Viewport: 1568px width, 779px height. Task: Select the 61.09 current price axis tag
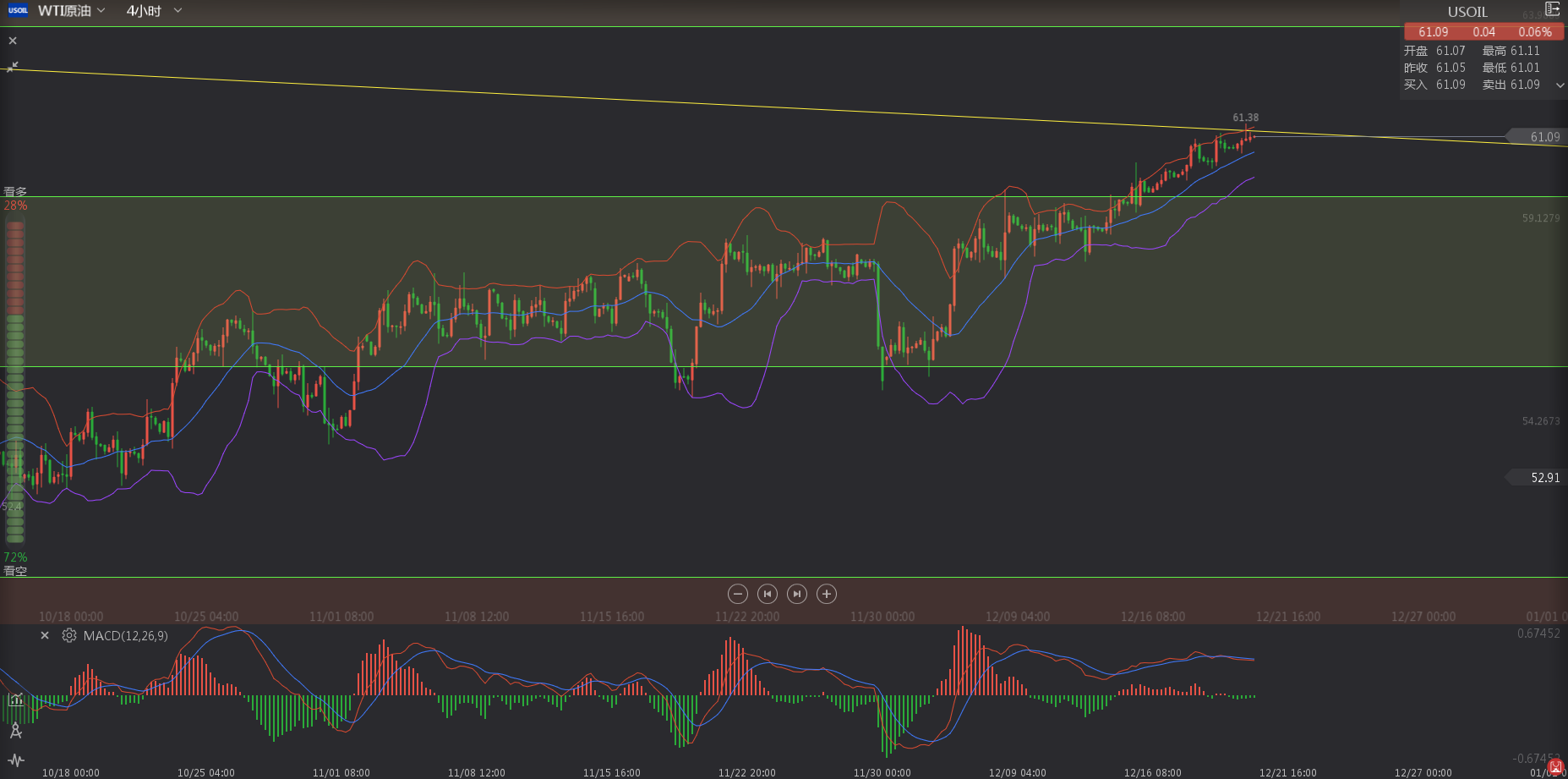pos(1543,137)
